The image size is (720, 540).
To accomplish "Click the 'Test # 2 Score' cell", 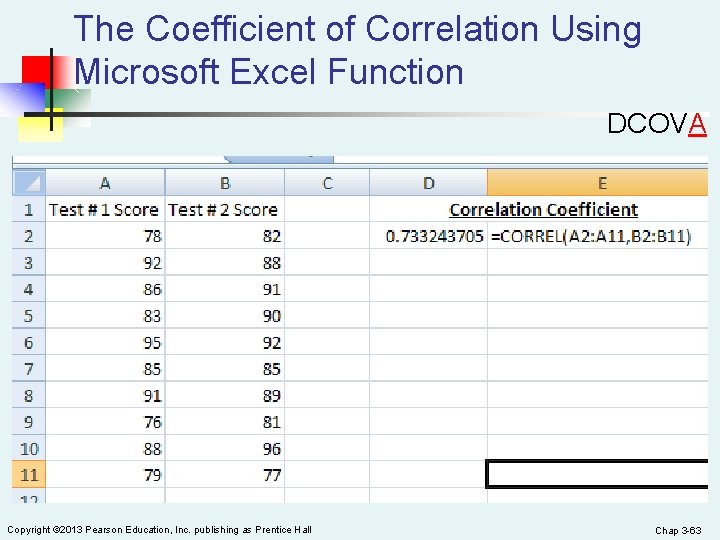I will pos(225,209).
